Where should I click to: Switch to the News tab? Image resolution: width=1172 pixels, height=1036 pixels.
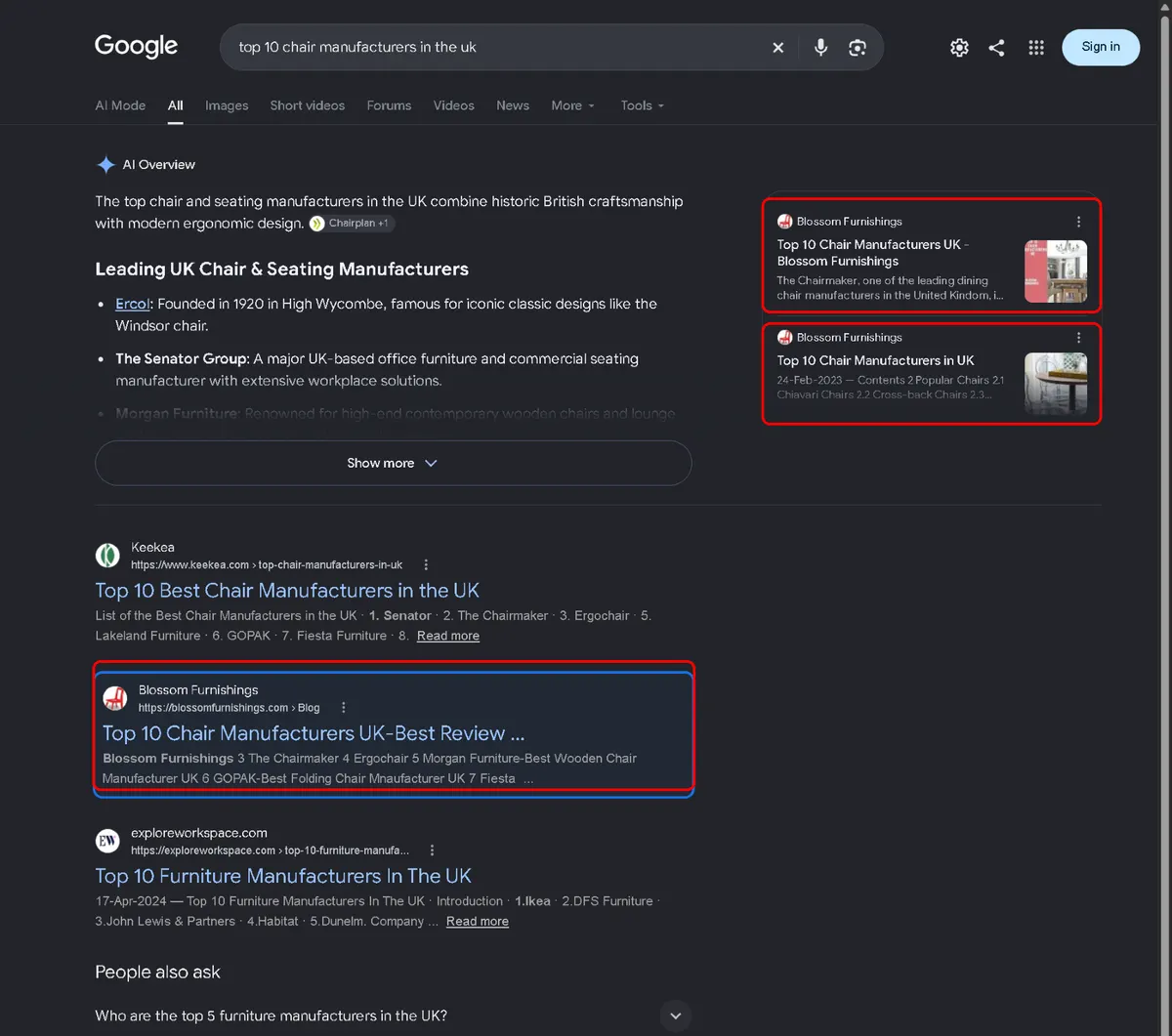pos(513,105)
